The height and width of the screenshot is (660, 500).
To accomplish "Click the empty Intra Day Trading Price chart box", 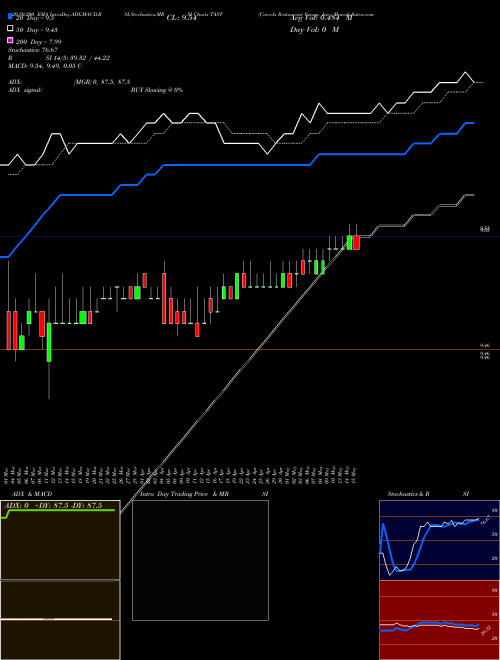I will click(200, 560).
